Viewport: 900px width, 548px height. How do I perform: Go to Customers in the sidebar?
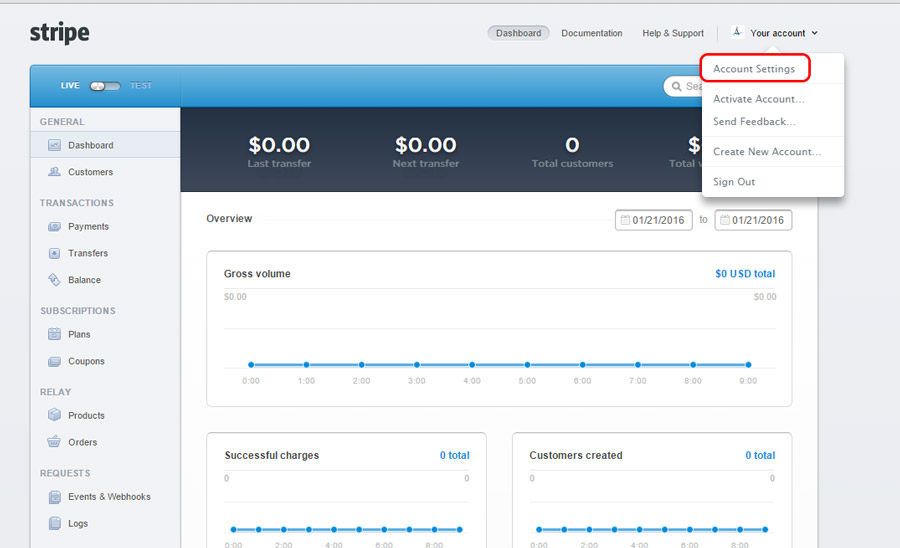[90, 172]
